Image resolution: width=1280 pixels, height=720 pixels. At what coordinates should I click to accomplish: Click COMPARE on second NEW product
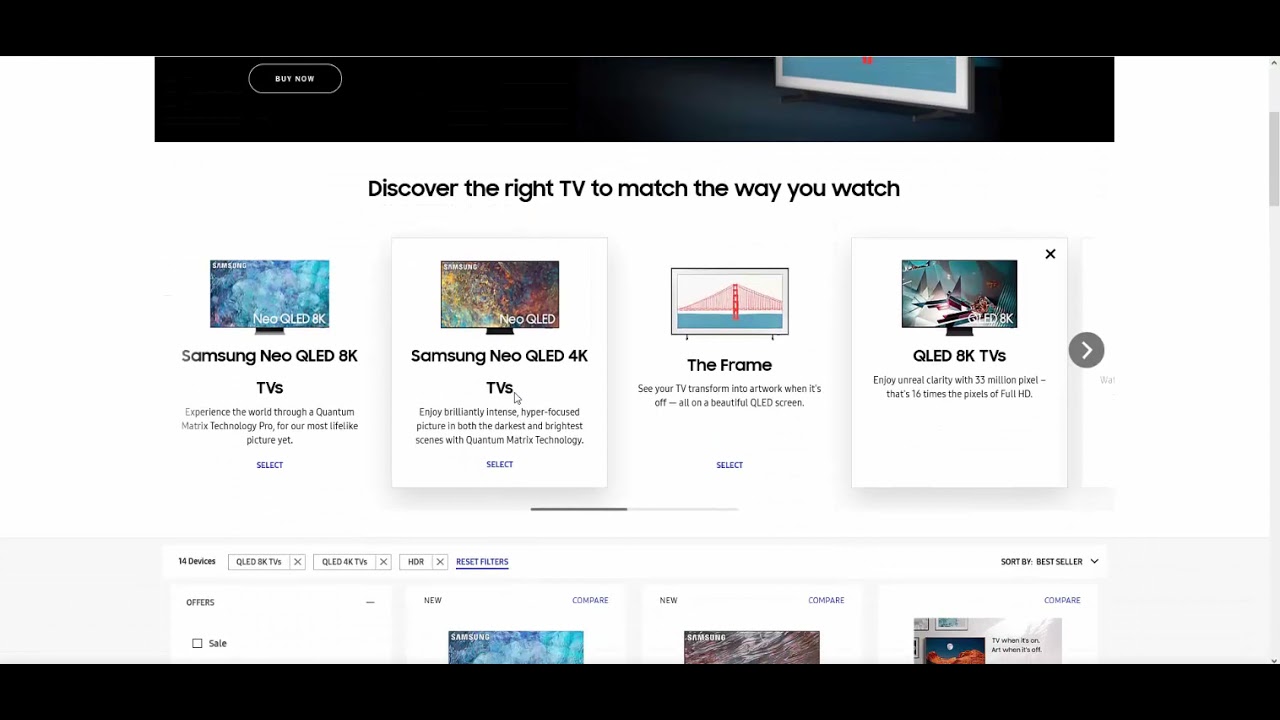[826, 600]
